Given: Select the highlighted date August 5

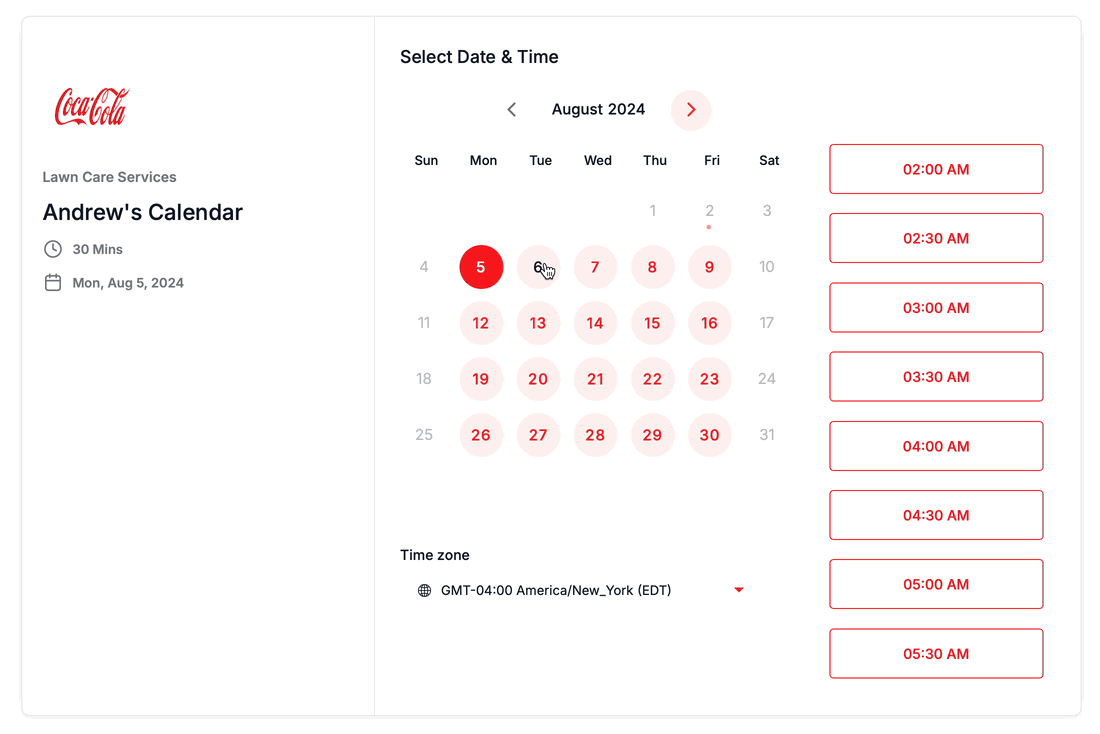Looking at the screenshot, I should [x=481, y=267].
